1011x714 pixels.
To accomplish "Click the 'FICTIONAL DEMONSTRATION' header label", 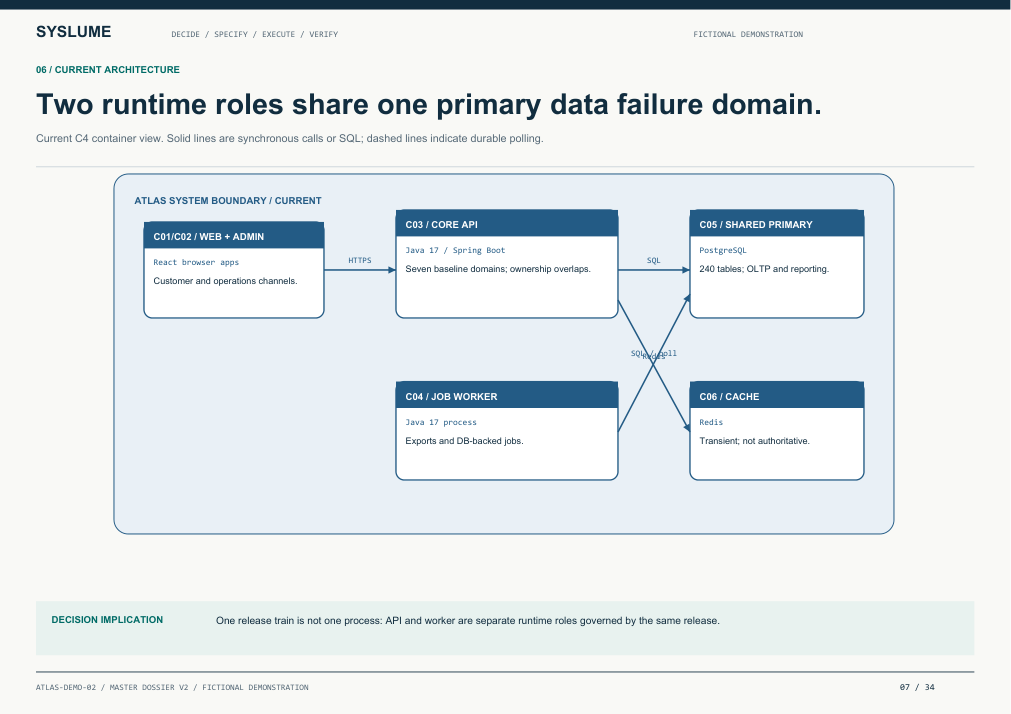I will click(x=748, y=34).
